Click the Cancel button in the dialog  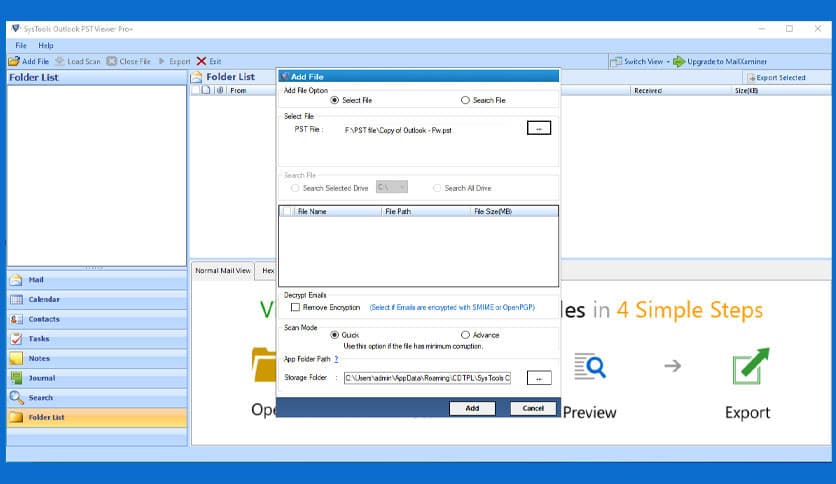(x=533, y=408)
